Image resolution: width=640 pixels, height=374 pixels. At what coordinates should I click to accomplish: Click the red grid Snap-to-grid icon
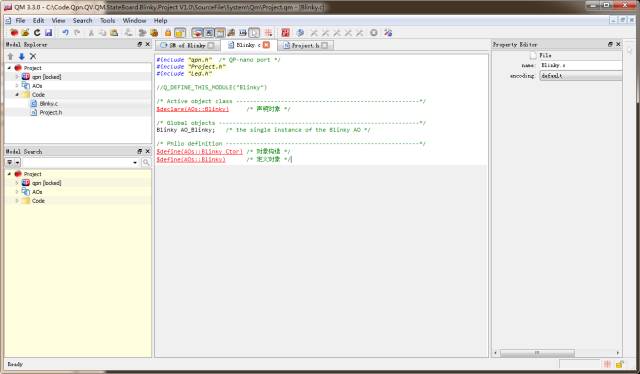click(x=268, y=33)
